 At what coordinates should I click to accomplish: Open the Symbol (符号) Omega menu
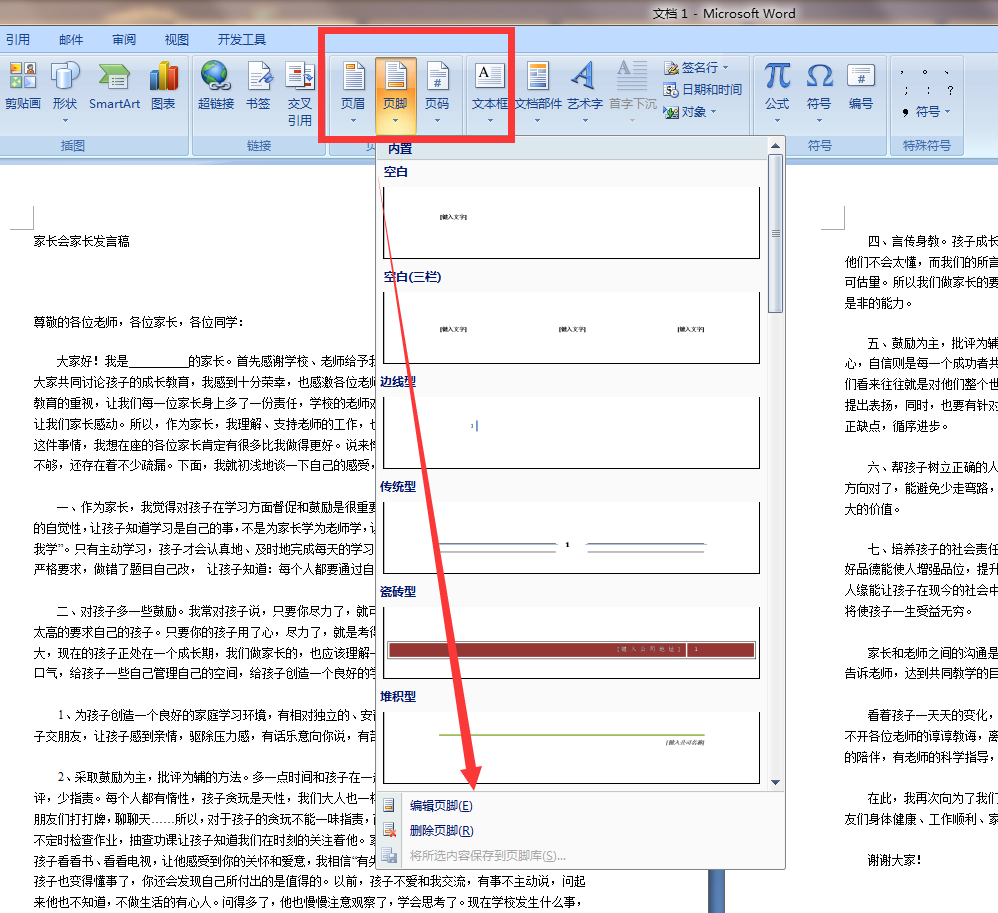[x=819, y=94]
